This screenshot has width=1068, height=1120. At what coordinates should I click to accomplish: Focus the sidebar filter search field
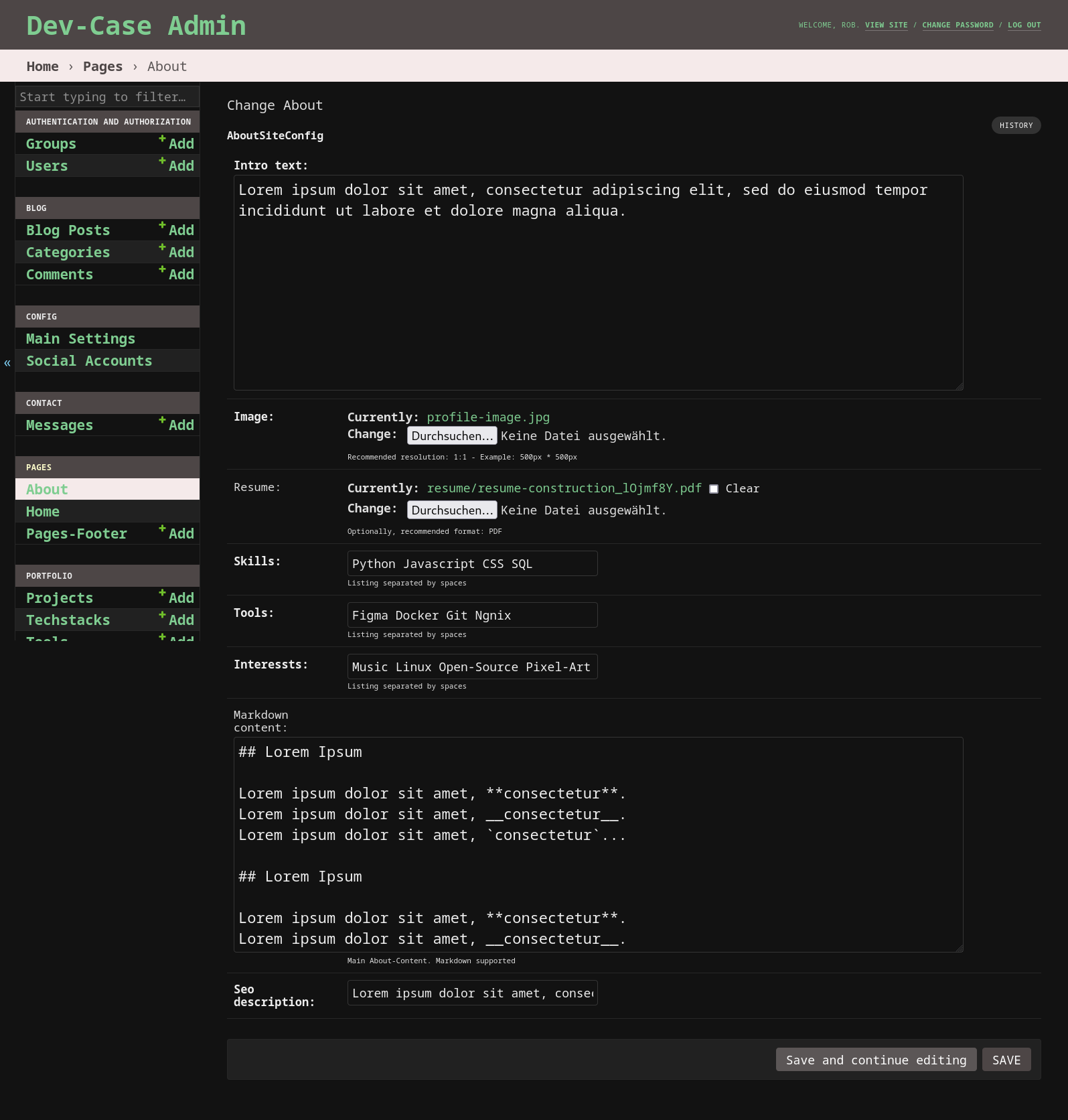[x=107, y=96]
